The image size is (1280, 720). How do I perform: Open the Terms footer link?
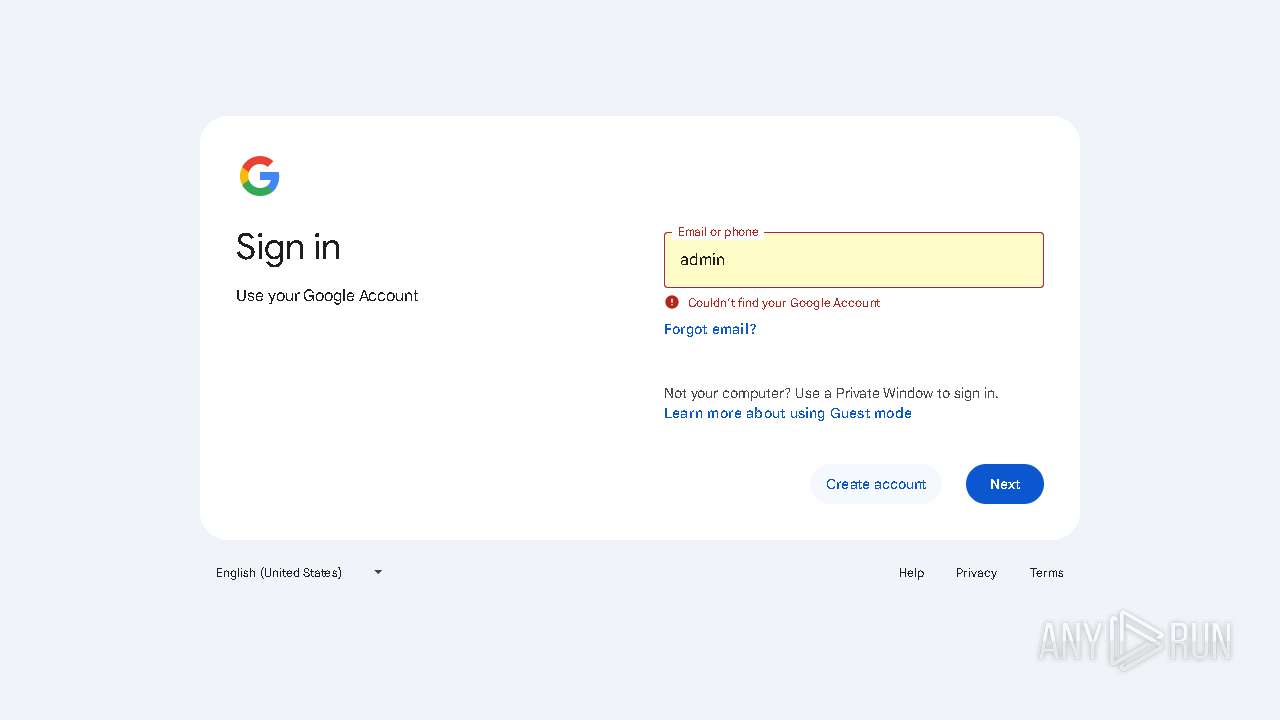(x=1046, y=573)
